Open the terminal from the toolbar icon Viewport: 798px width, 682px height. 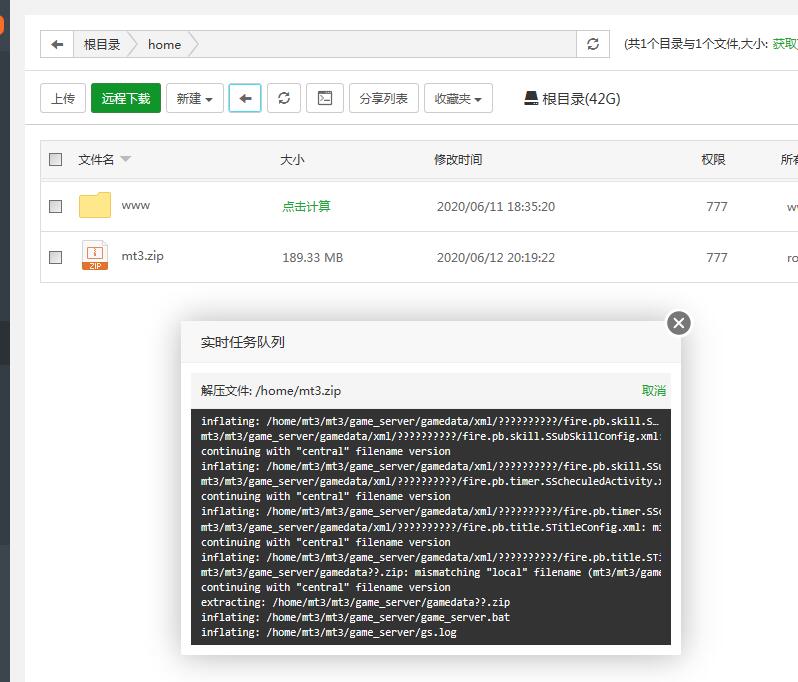[x=324, y=98]
